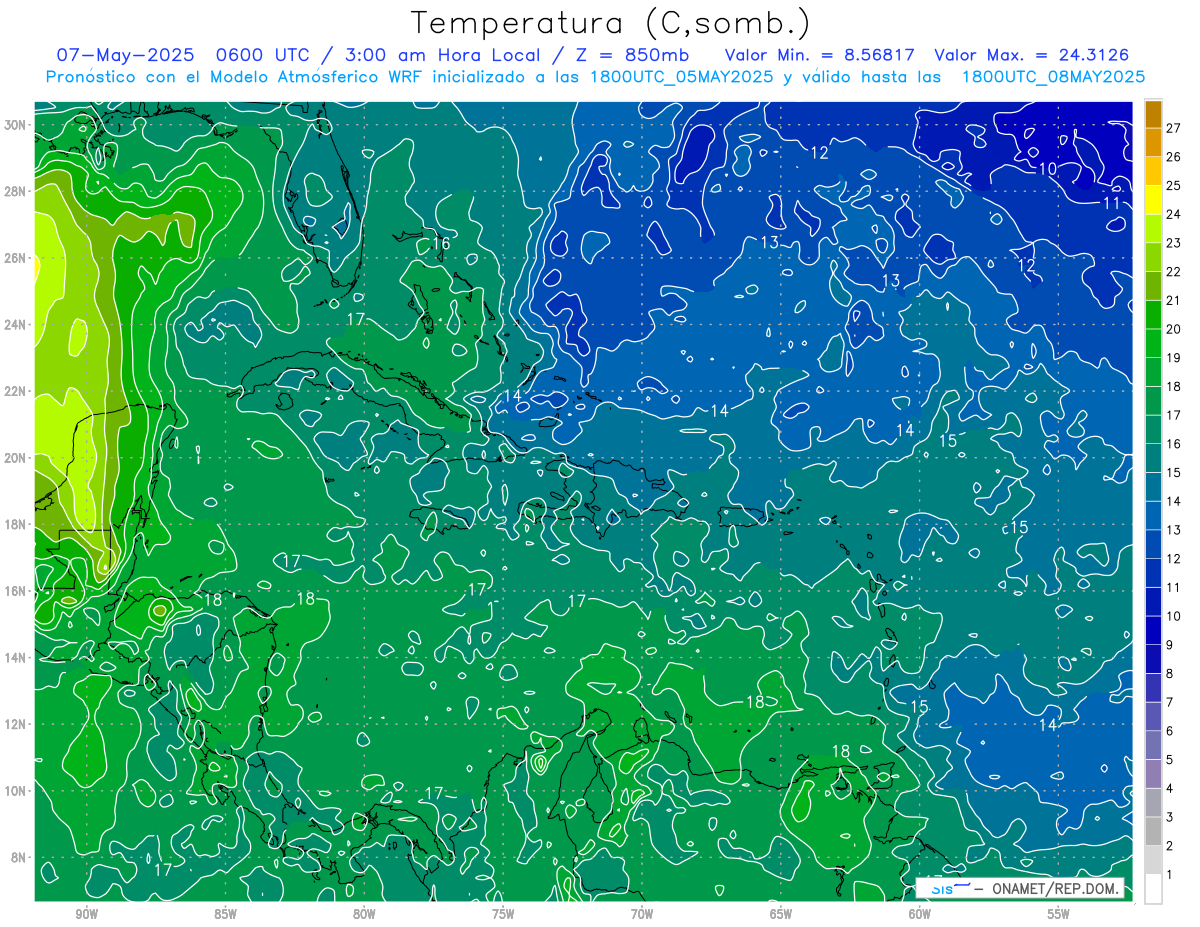Image resolution: width=1200 pixels, height=927 pixels.
Task: Click the "10N" latitude axis label
Action: (x=15, y=790)
